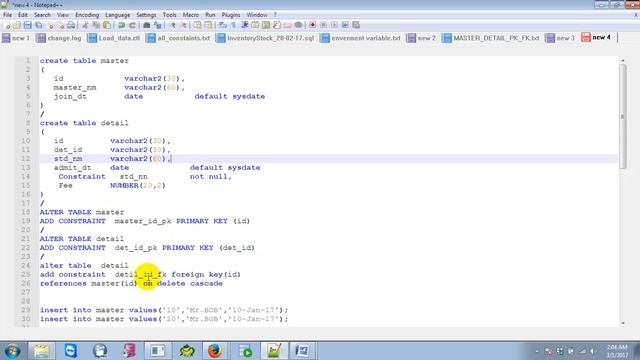Screen dimensions: 640x360
Task: Click the macro Playback icon
Action: point(334,25)
